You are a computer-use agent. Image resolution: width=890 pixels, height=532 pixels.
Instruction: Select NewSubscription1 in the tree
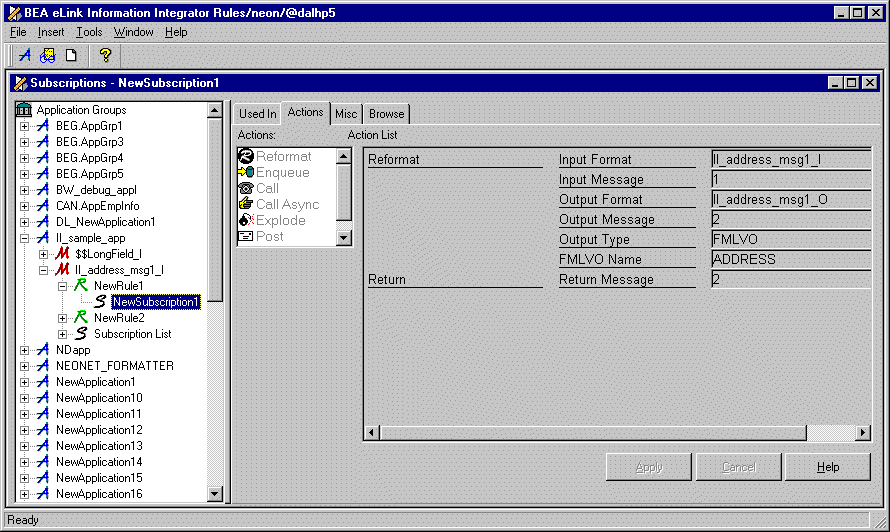pos(156,301)
